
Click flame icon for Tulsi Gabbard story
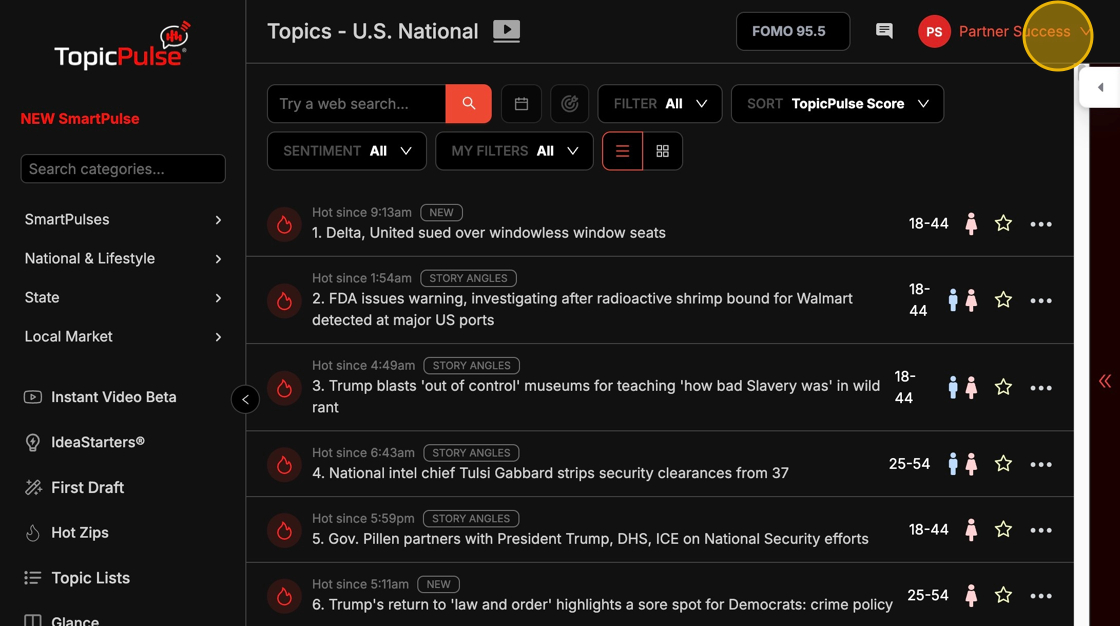pyautogui.click(x=284, y=464)
